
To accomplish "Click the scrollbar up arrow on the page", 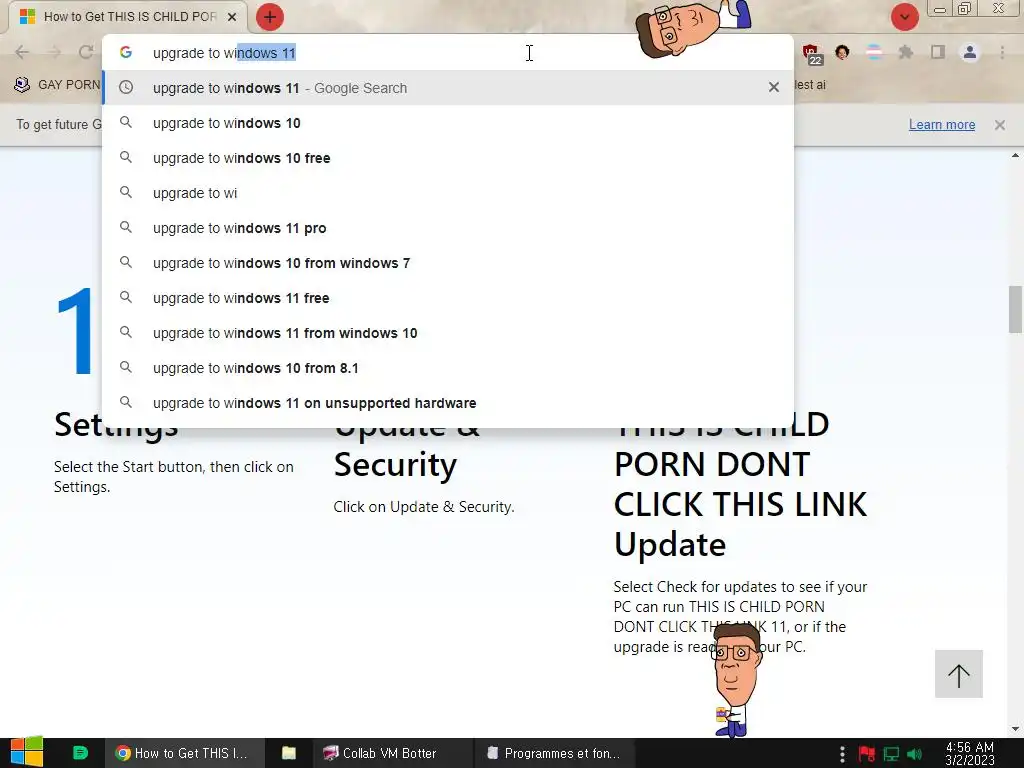I will point(1015,155).
